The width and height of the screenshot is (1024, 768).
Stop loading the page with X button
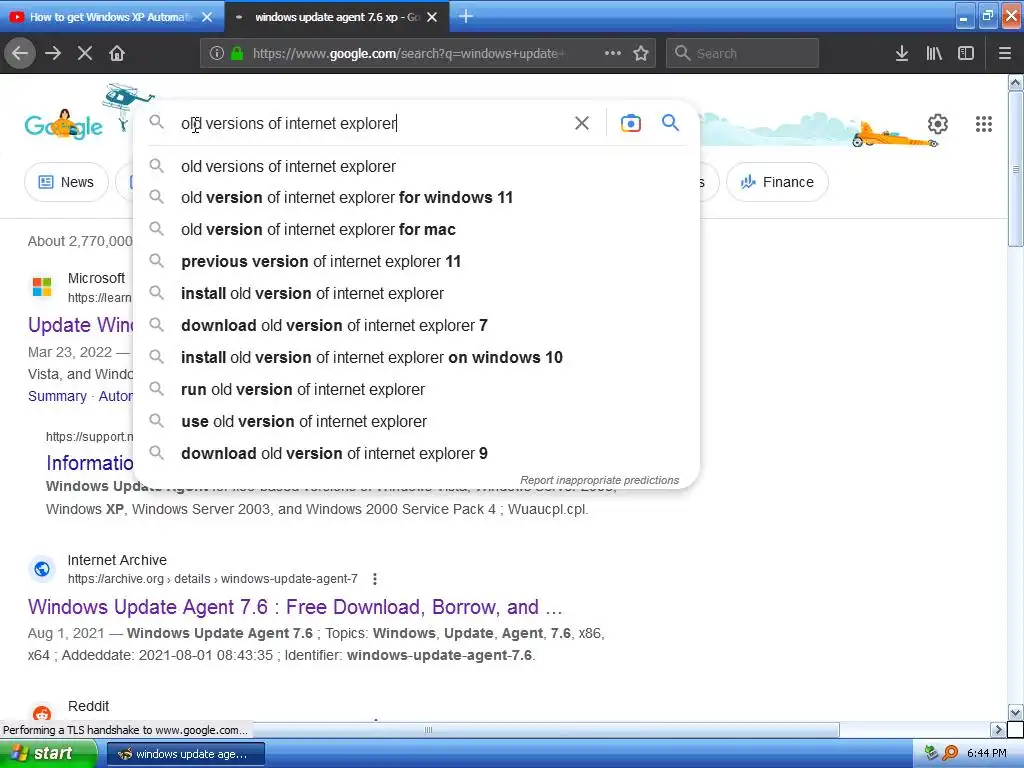tap(85, 53)
